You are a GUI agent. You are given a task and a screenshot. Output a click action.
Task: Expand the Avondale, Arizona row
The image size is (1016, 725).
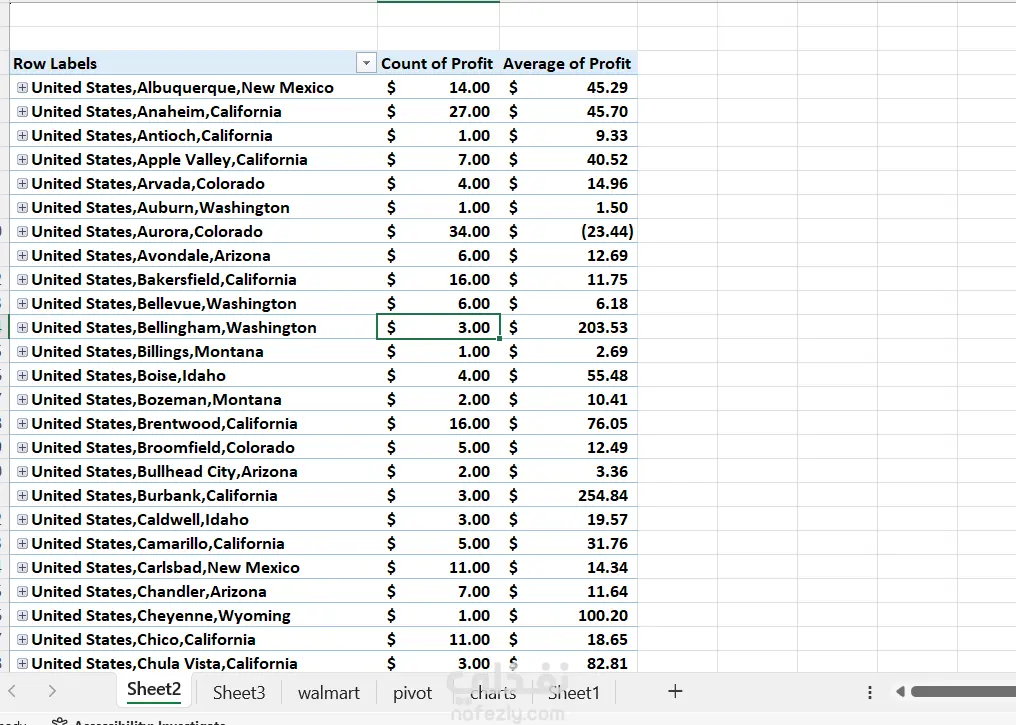tap(22, 255)
